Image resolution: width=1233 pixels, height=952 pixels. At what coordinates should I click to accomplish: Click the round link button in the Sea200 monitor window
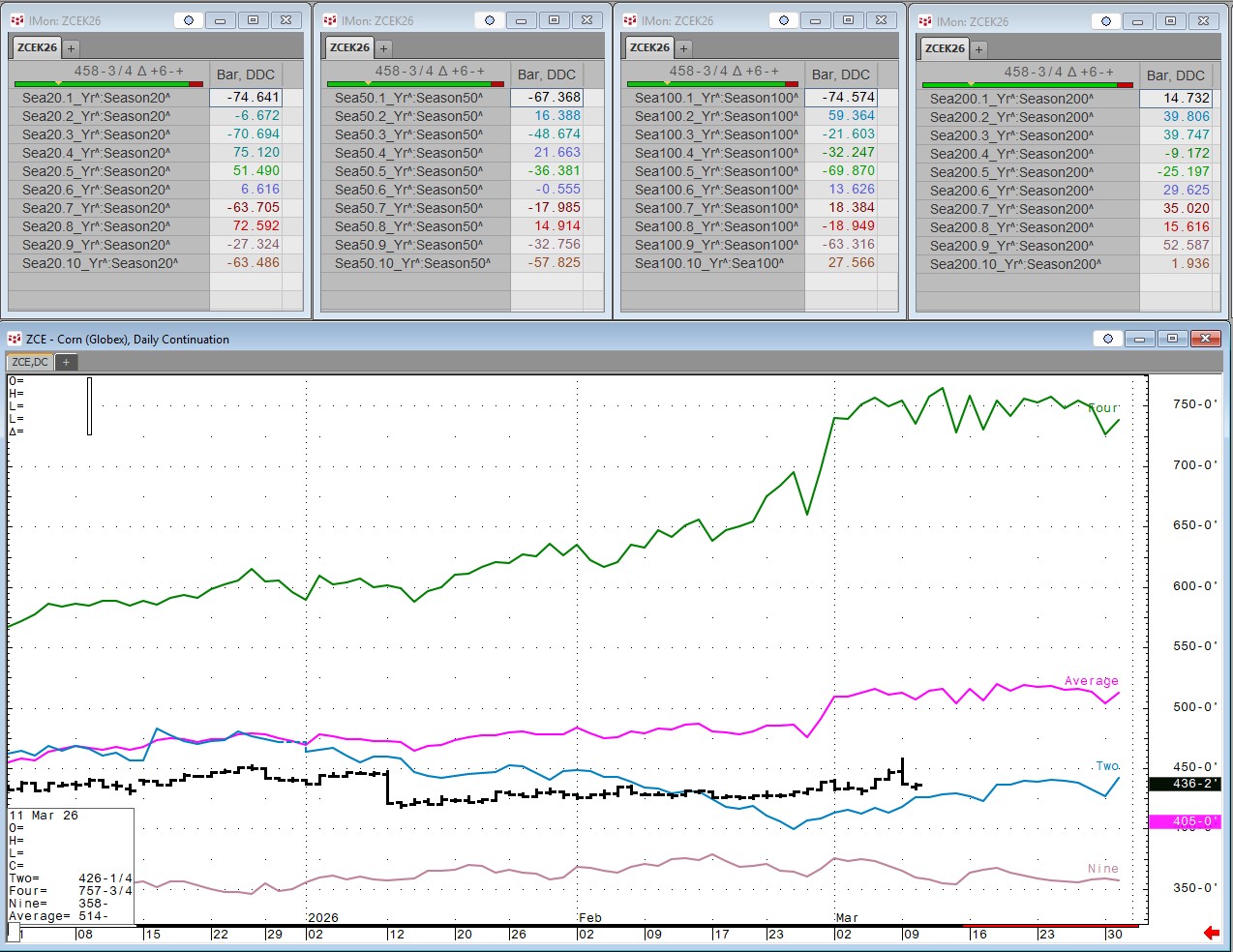coord(1106,21)
